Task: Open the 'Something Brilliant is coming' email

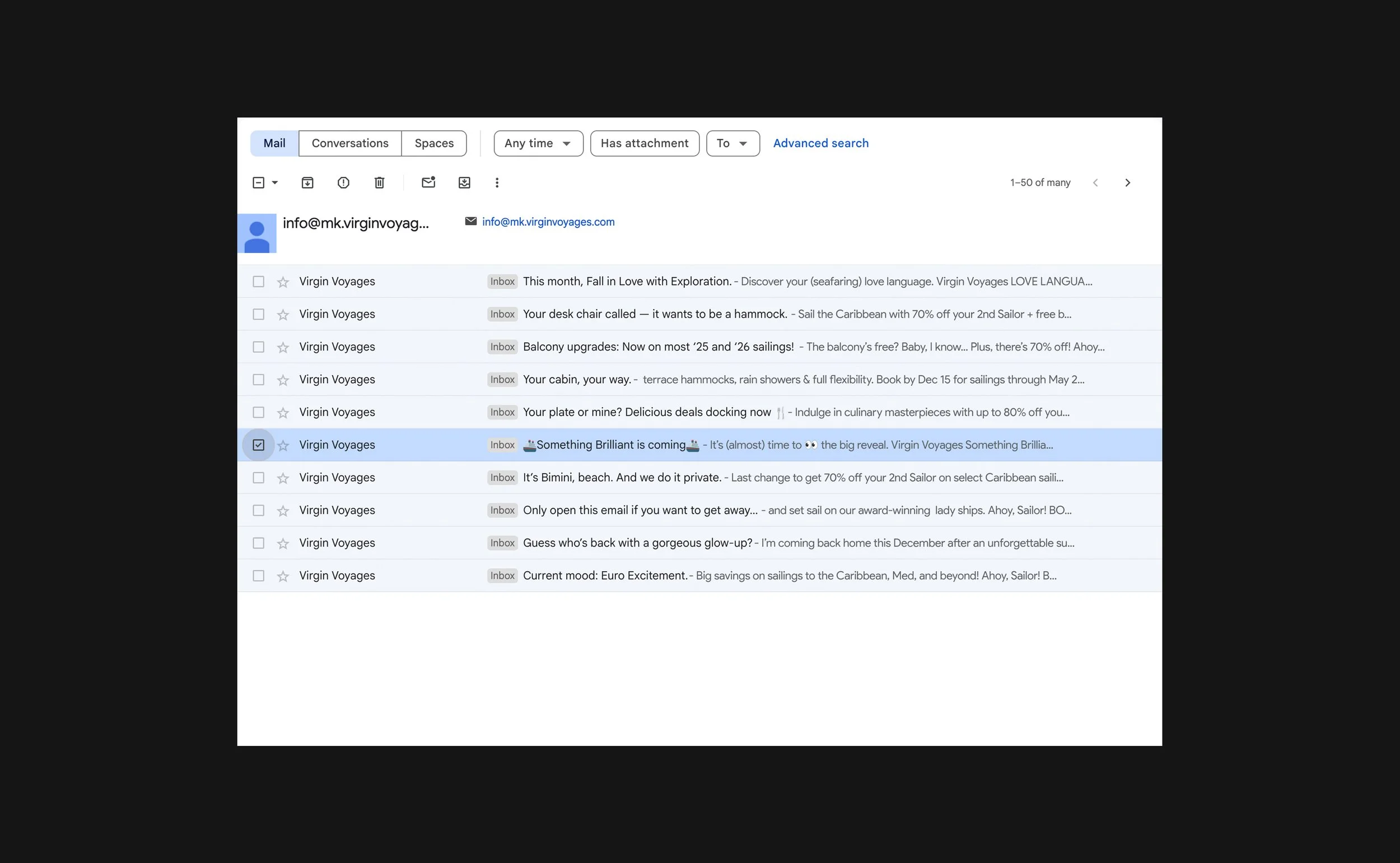Action: [699, 445]
